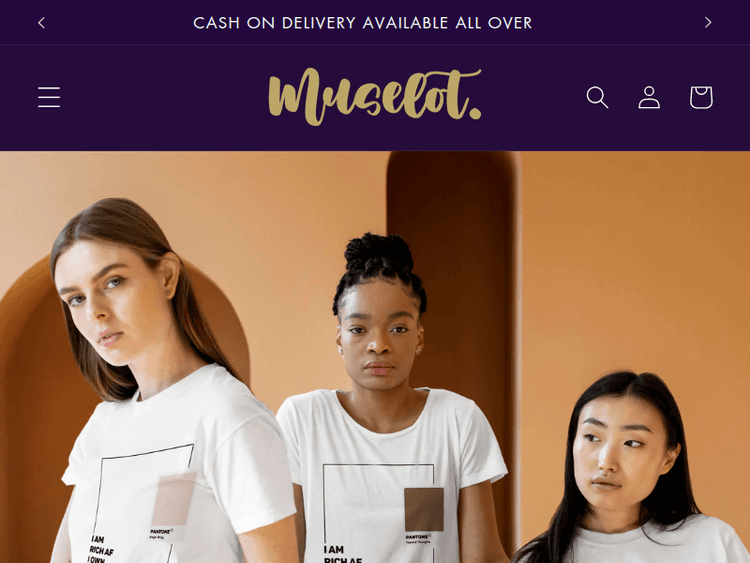Click the Muselot logo
Screen dimensions: 750x563
(375, 97)
